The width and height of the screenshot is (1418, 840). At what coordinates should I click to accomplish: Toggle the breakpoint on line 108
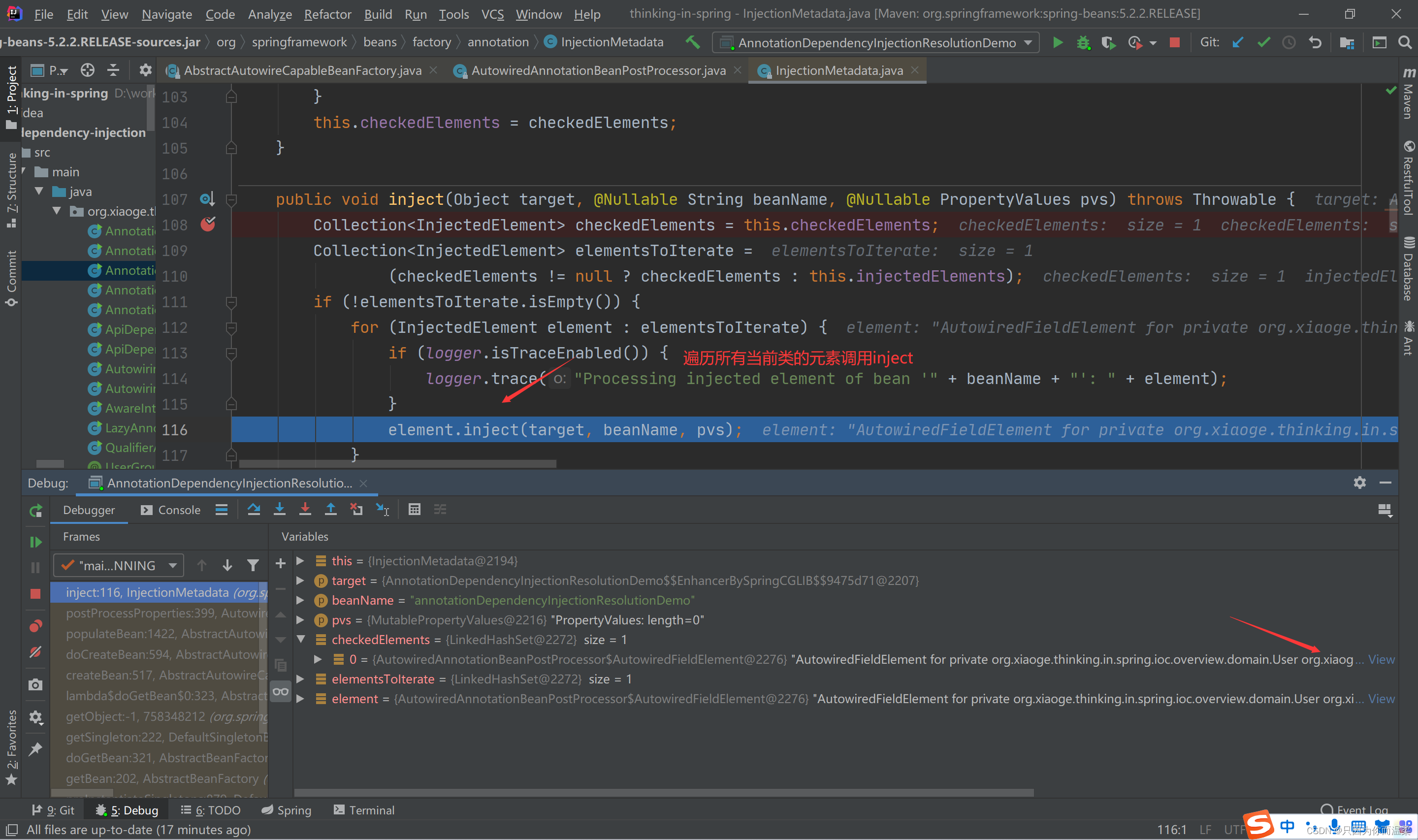pyautogui.click(x=208, y=225)
